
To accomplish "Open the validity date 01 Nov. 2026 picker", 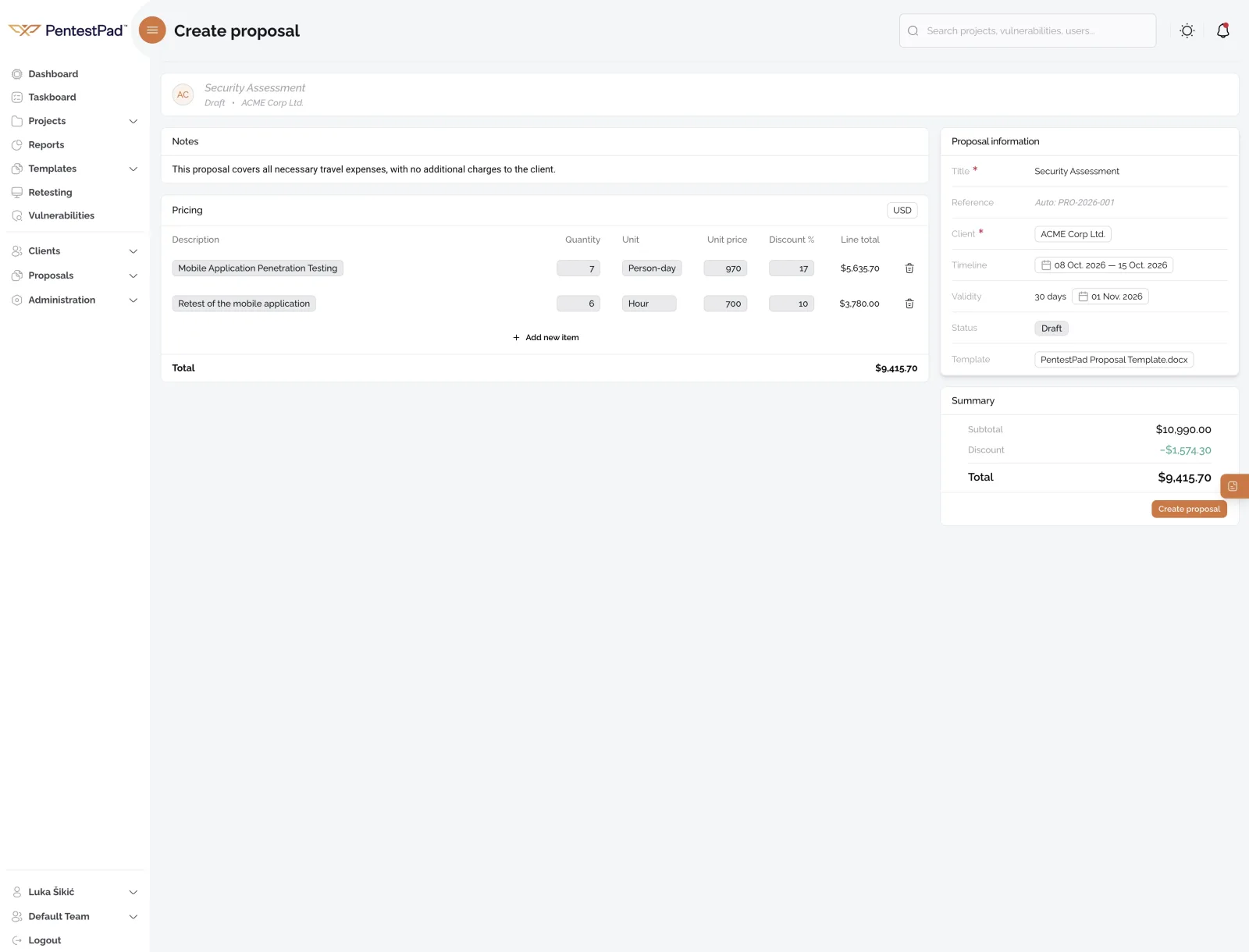I will click(x=1110, y=297).
